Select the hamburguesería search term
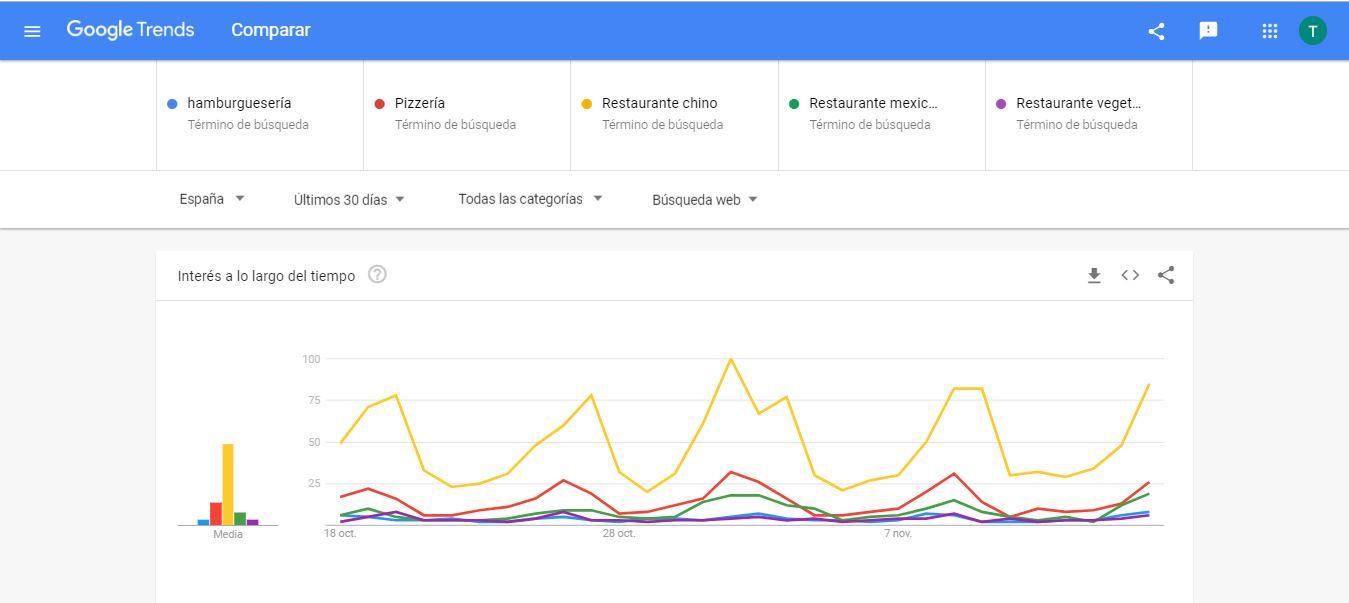 tap(239, 103)
